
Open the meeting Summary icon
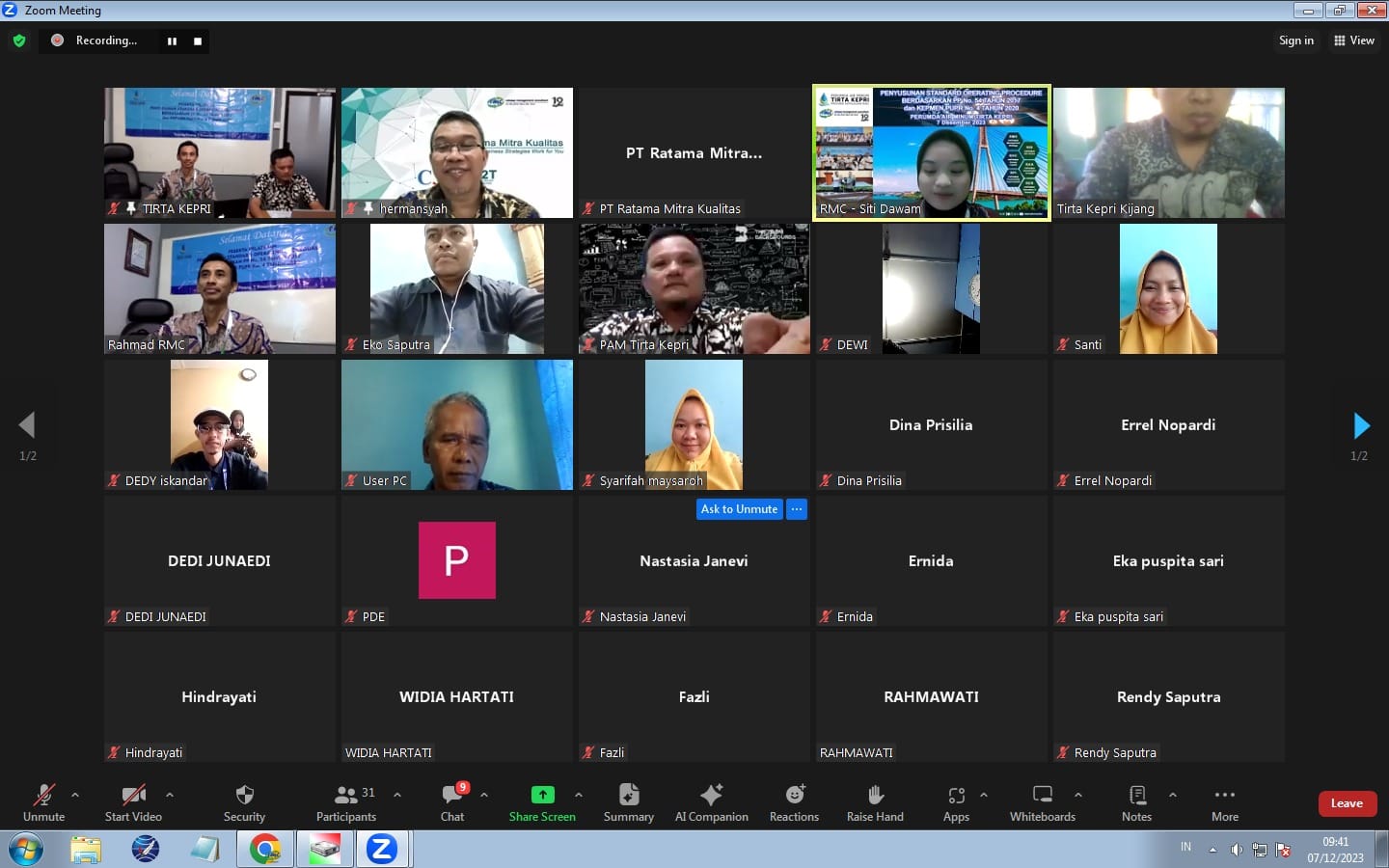[x=628, y=801]
